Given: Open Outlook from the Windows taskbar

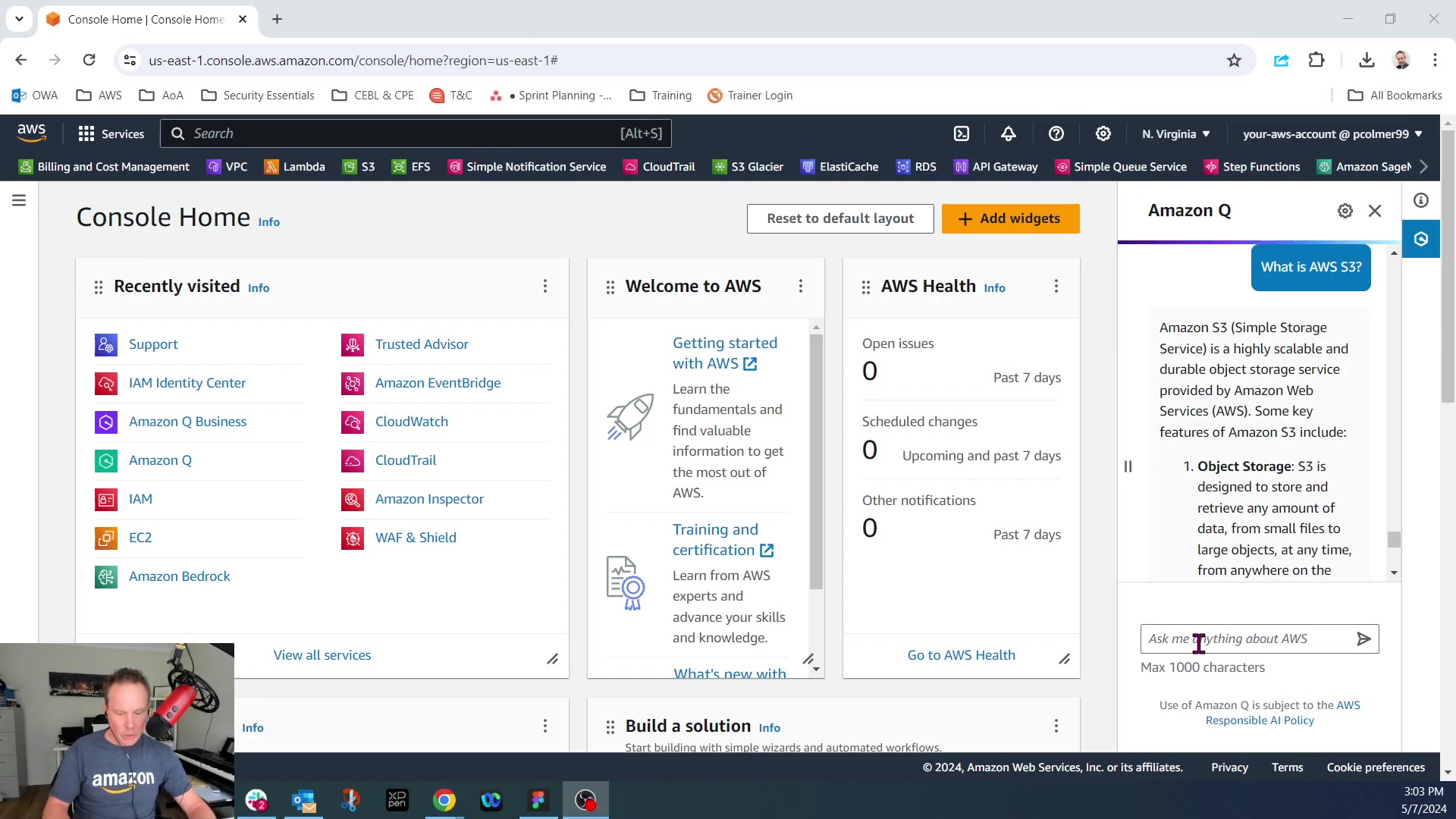Looking at the screenshot, I should 304,800.
